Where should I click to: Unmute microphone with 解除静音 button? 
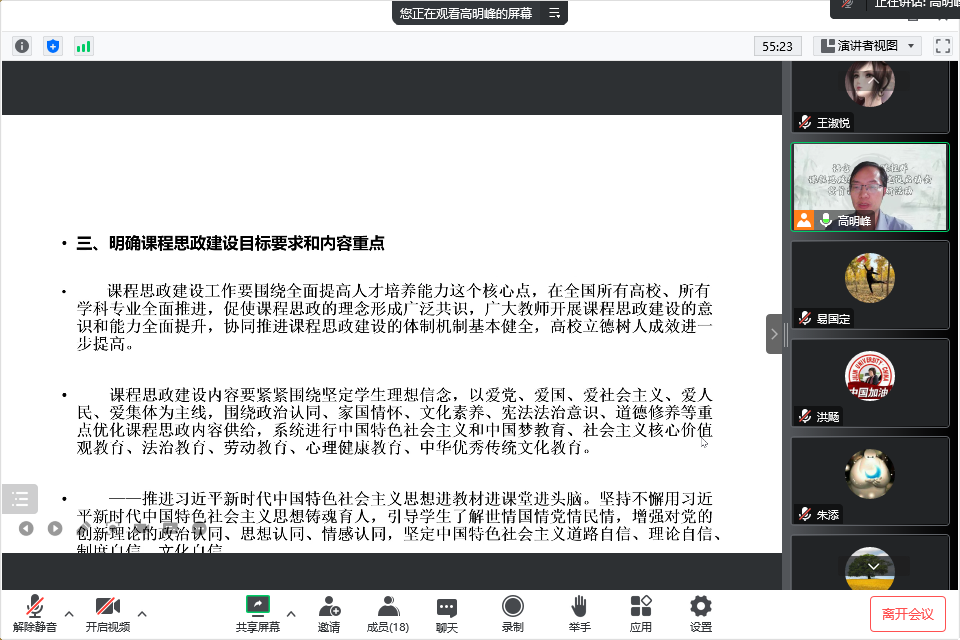[x=35, y=613]
